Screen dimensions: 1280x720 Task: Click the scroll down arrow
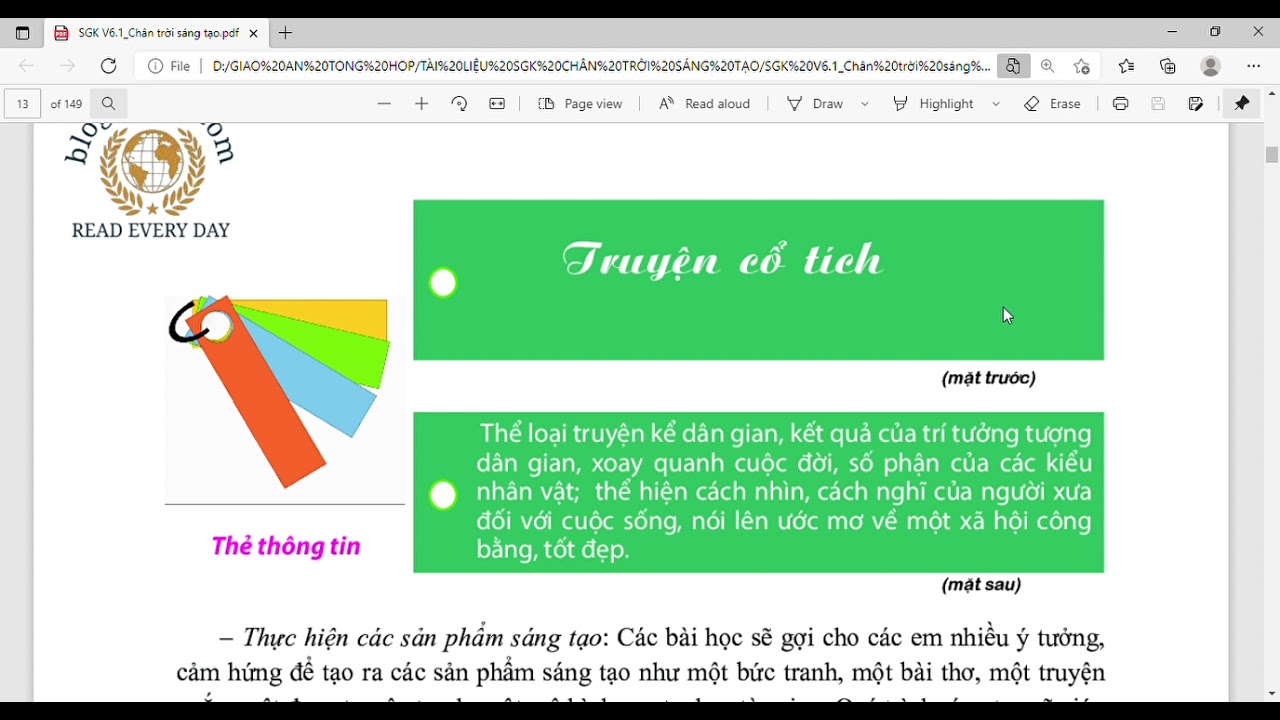[x=1272, y=694]
